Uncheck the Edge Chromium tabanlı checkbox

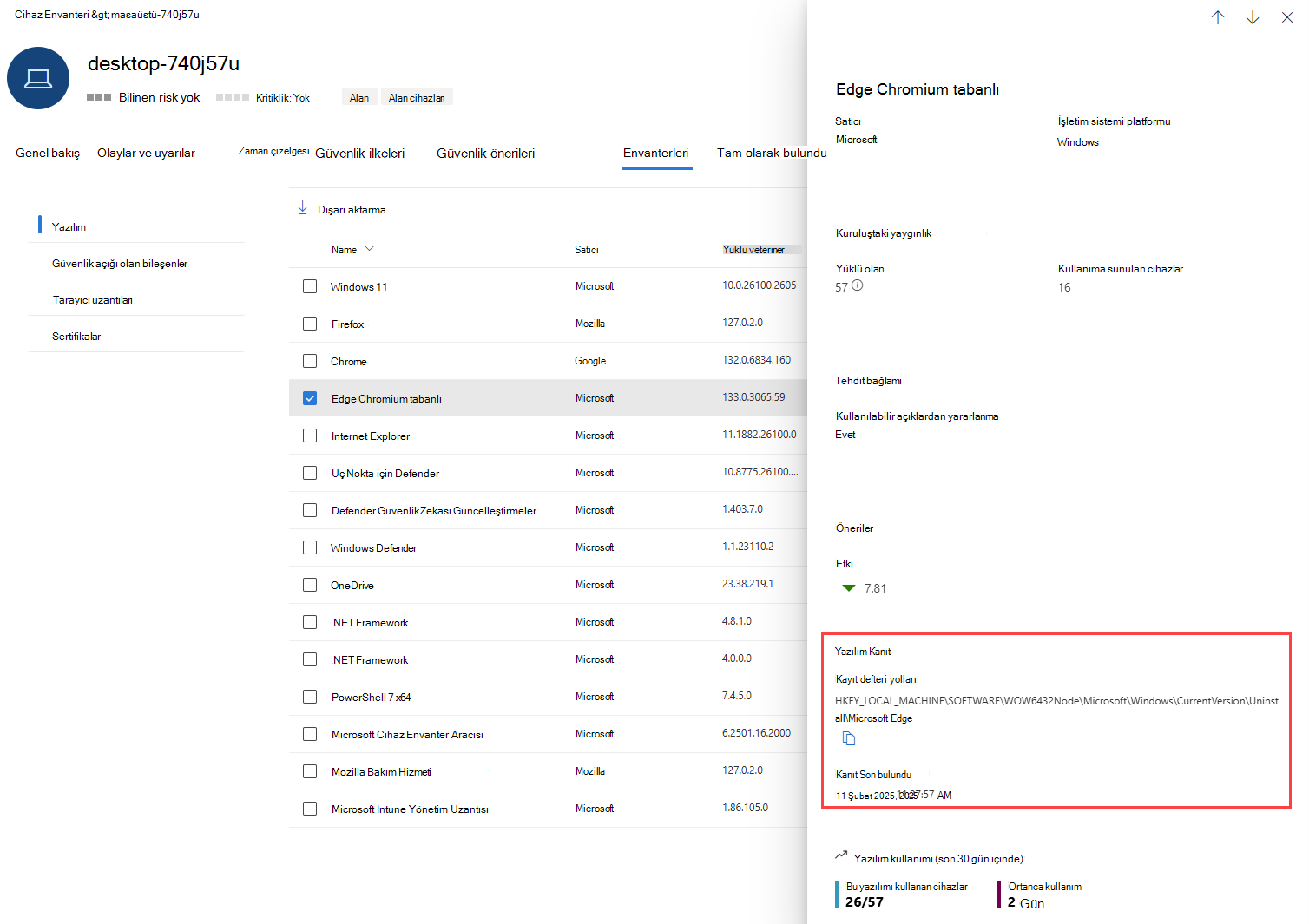click(310, 398)
